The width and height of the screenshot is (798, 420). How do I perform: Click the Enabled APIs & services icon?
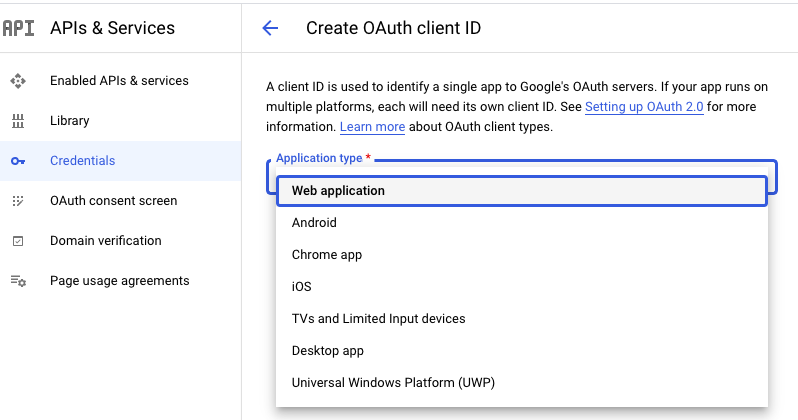click(x=18, y=81)
